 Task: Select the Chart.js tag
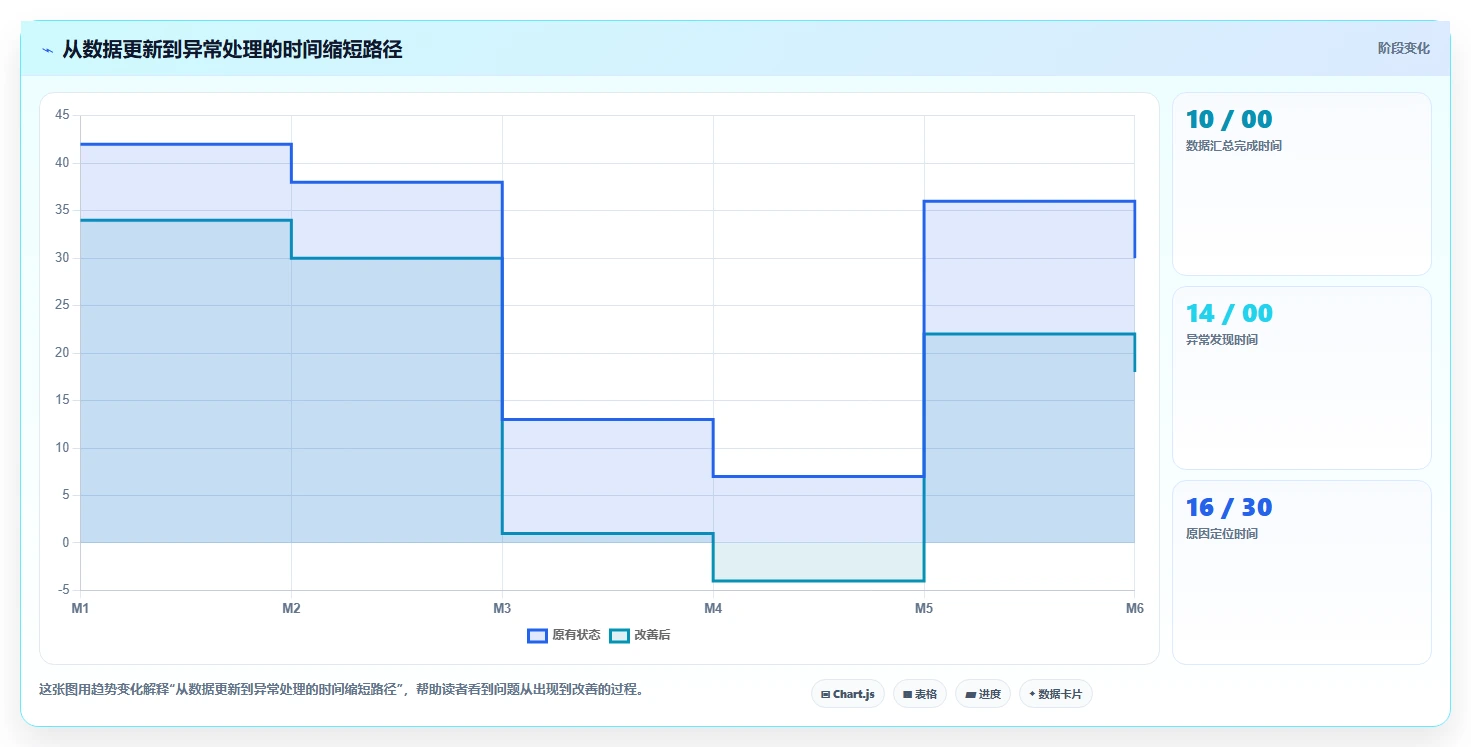pyautogui.click(x=847, y=694)
